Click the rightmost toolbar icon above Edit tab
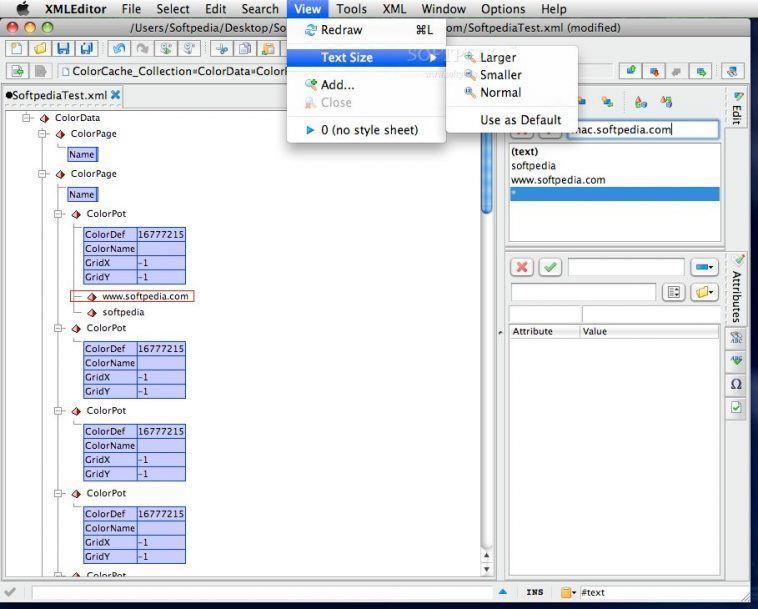This screenshot has height=609, width=758. pyautogui.click(x=732, y=72)
